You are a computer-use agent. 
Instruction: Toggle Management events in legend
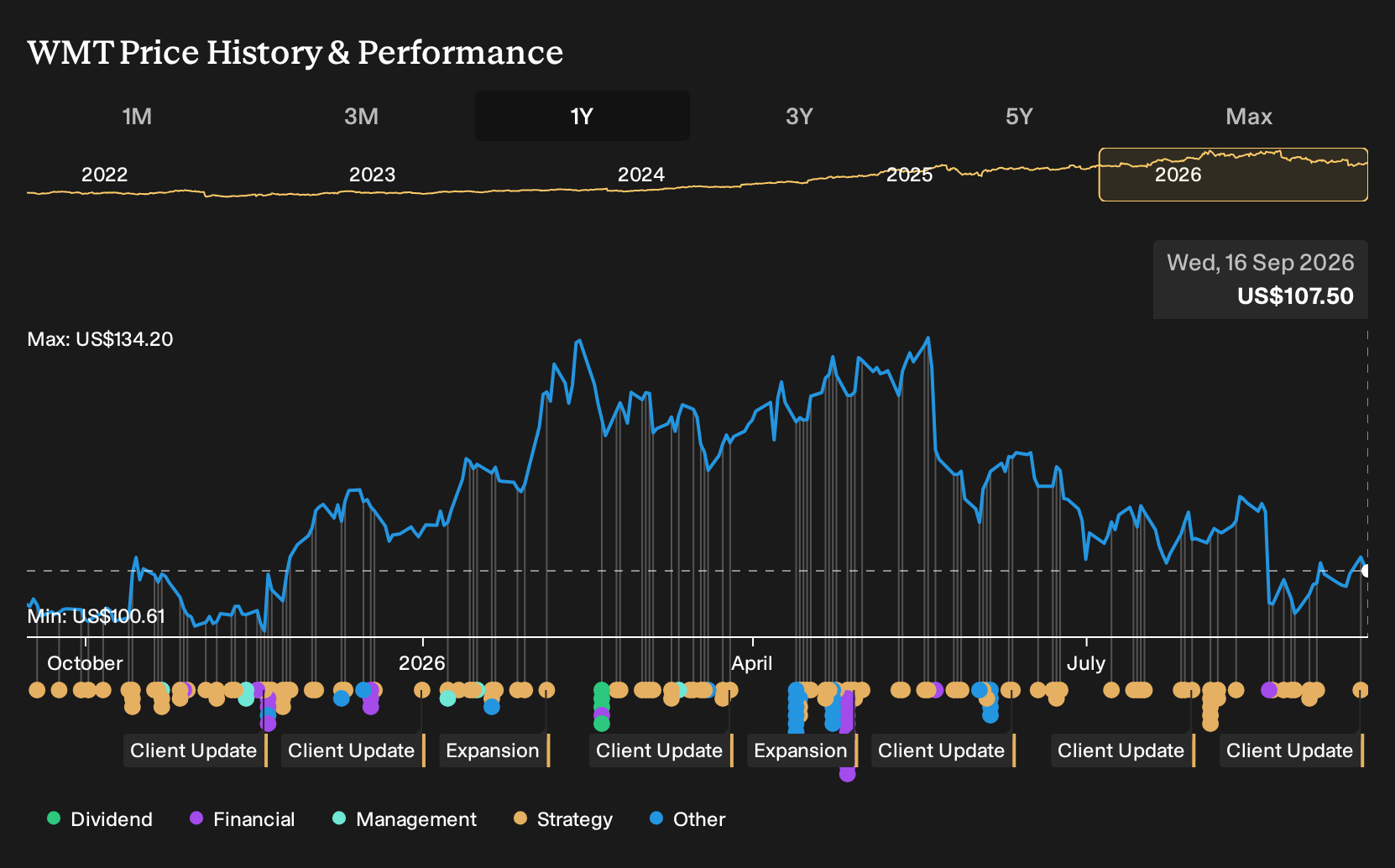[405, 819]
